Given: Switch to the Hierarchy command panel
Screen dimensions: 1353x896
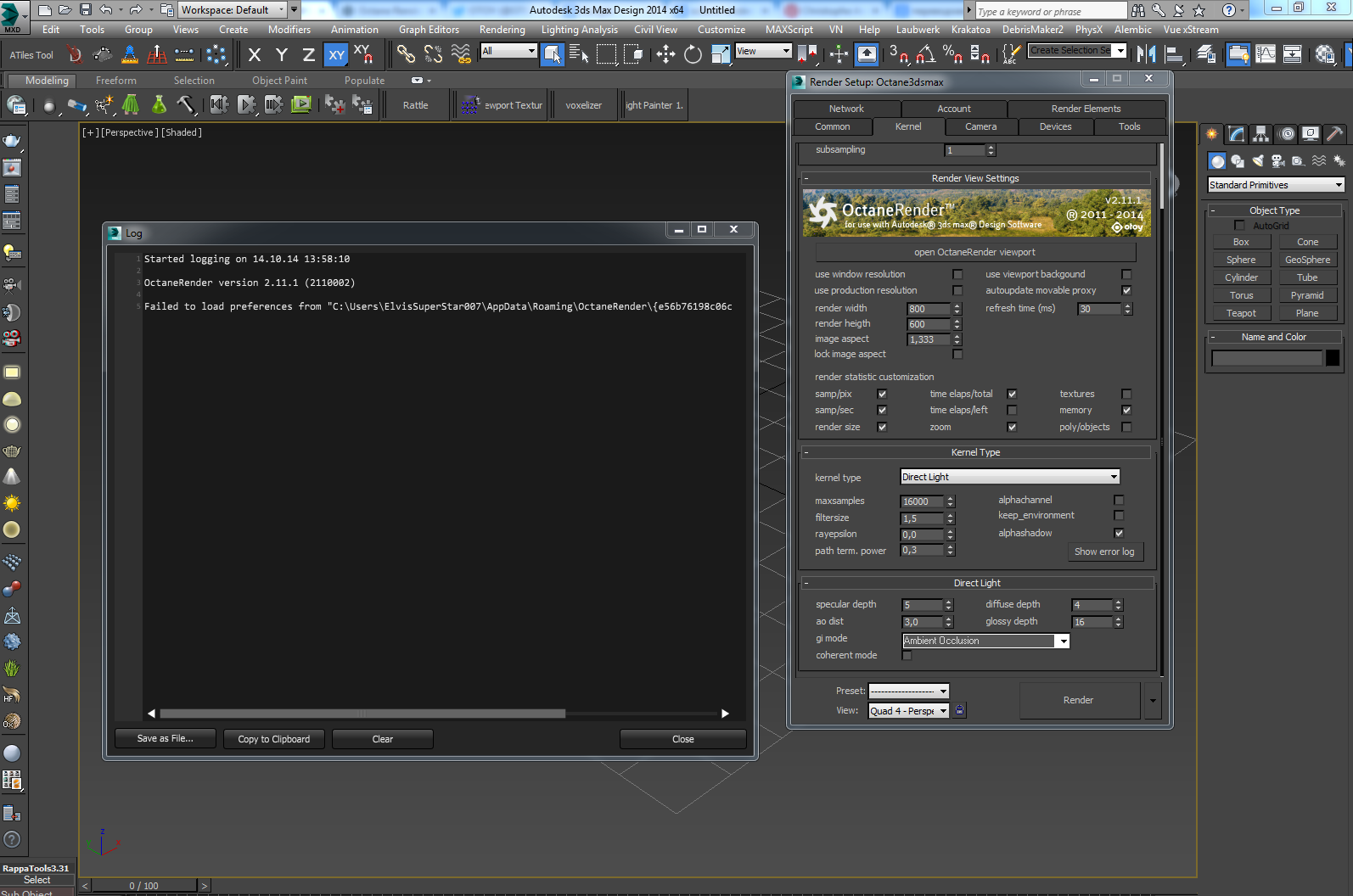Looking at the screenshot, I should [1261, 134].
